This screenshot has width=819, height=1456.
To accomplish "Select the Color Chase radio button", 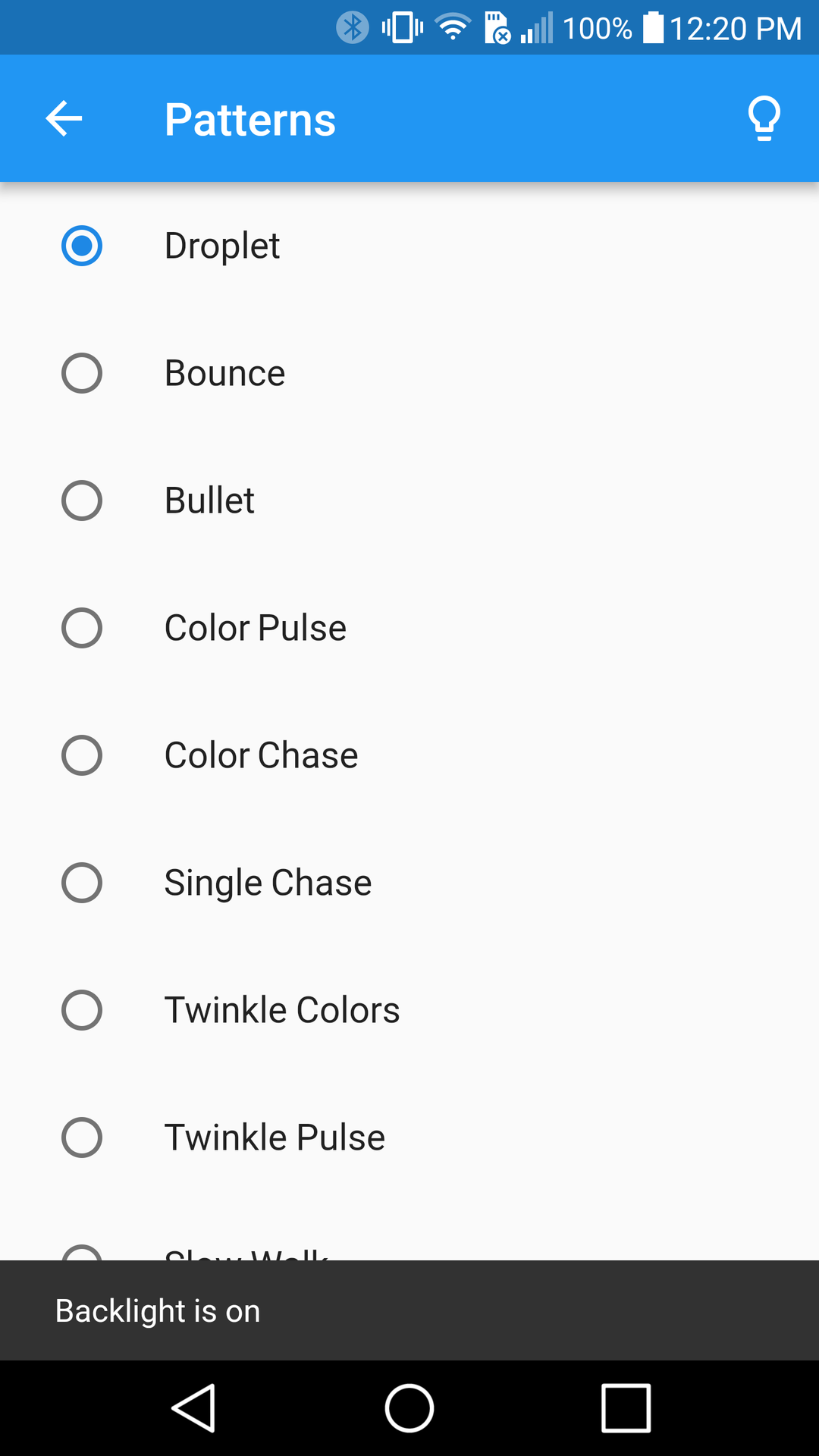I will tap(82, 755).
